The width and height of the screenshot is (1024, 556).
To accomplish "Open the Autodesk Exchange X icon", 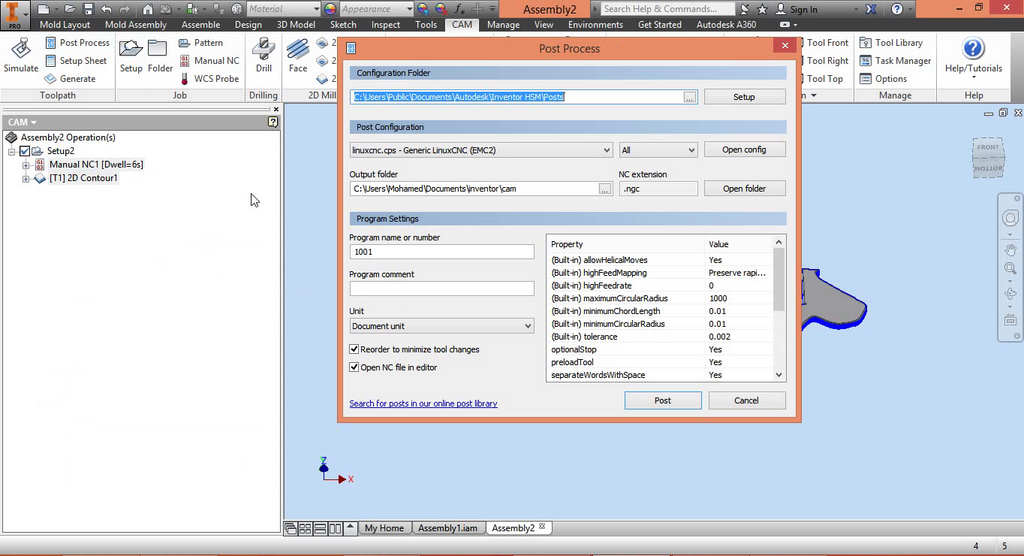I will coord(871,9).
